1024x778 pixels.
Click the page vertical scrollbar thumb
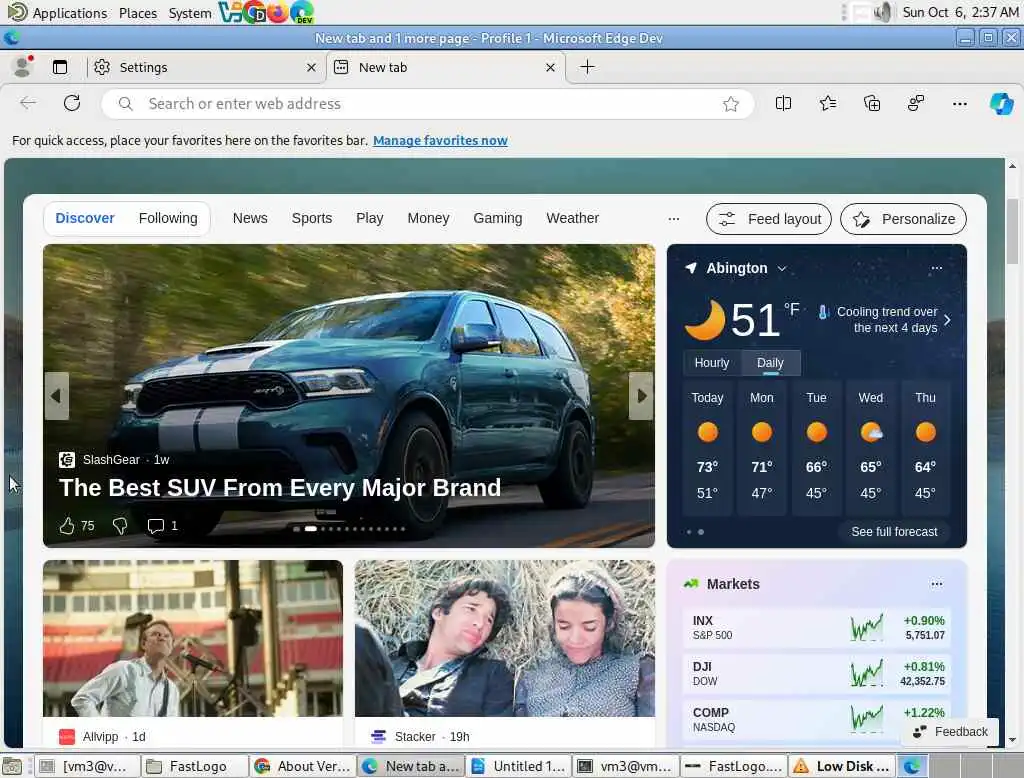[1012, 231]
